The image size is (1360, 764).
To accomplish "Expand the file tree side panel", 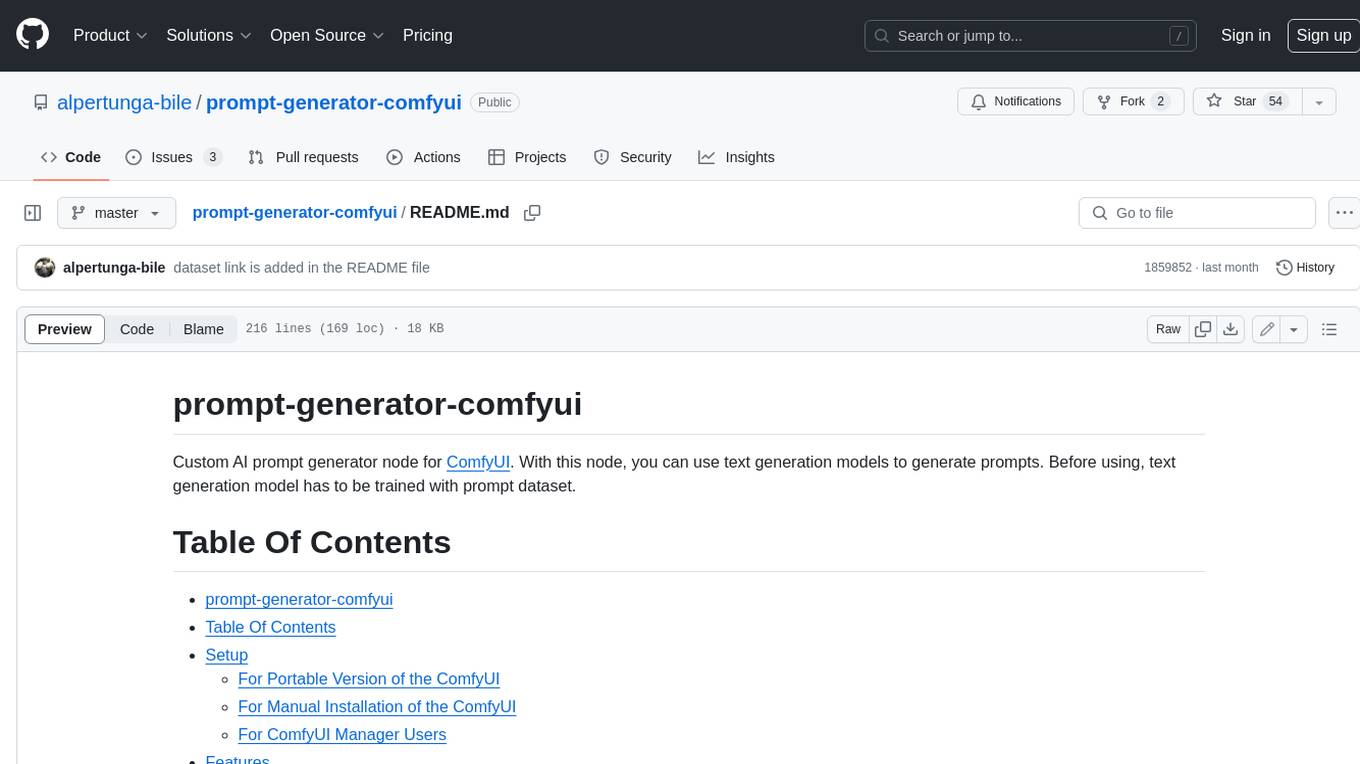I will (x=32, y=213).
